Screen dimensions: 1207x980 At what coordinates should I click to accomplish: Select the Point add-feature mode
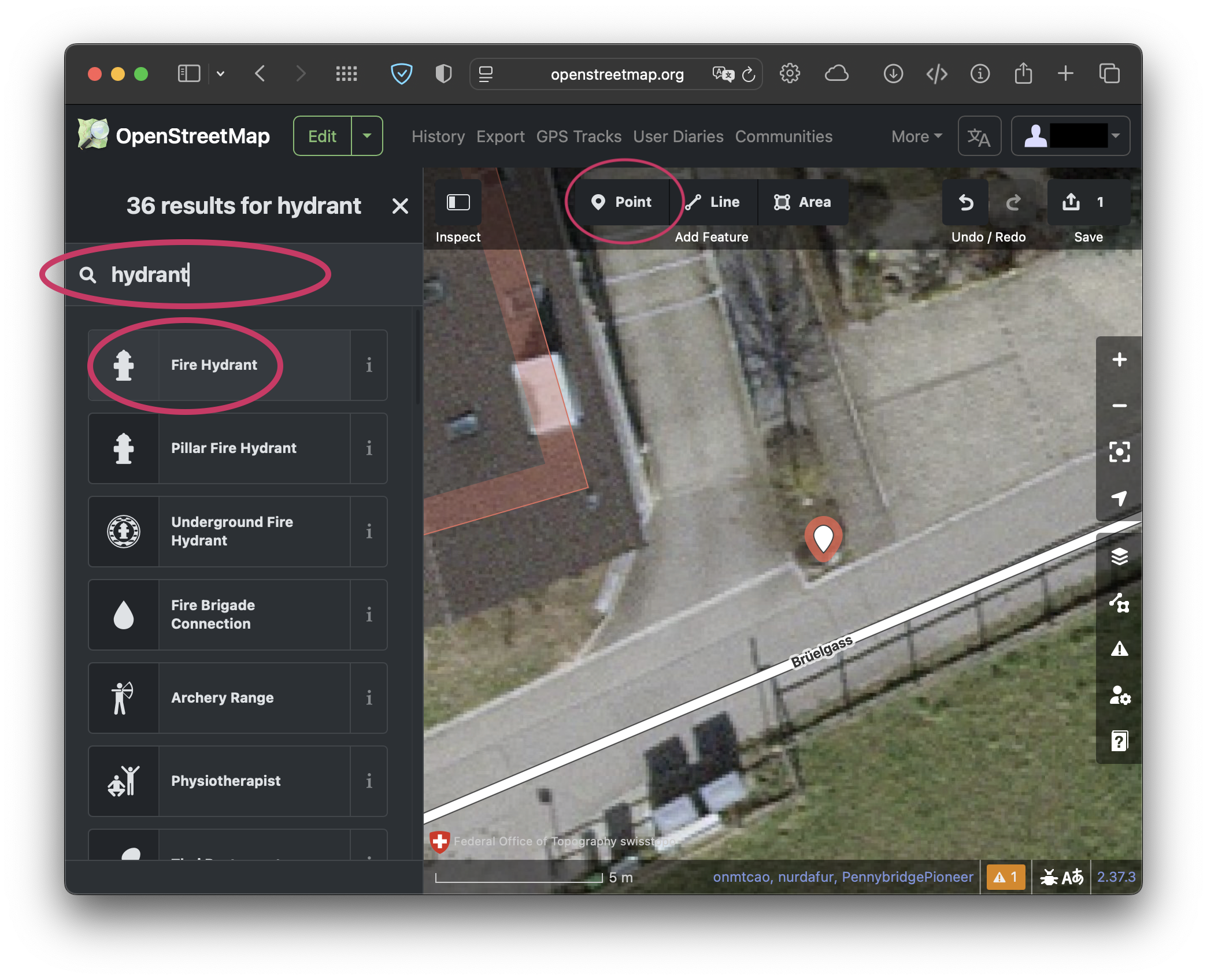(x=622, y=202)
